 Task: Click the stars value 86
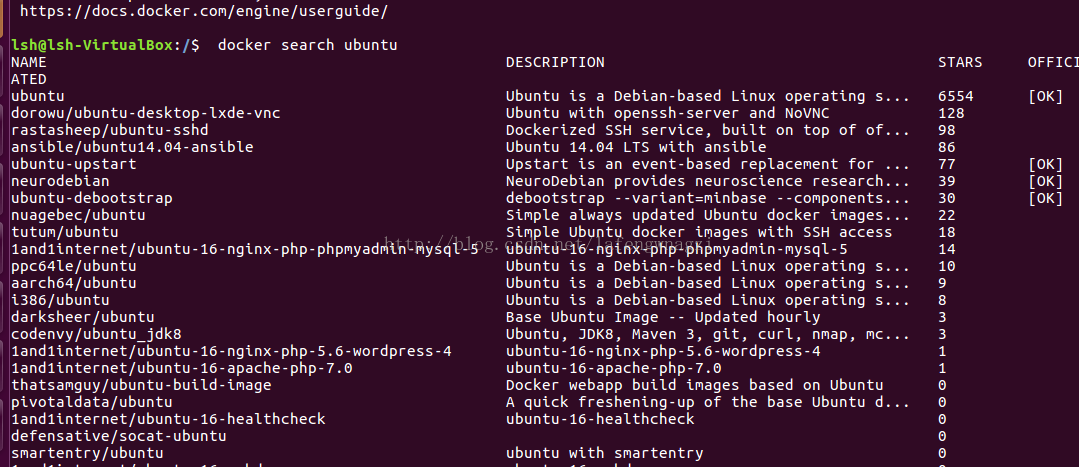(x=947, y=147)
